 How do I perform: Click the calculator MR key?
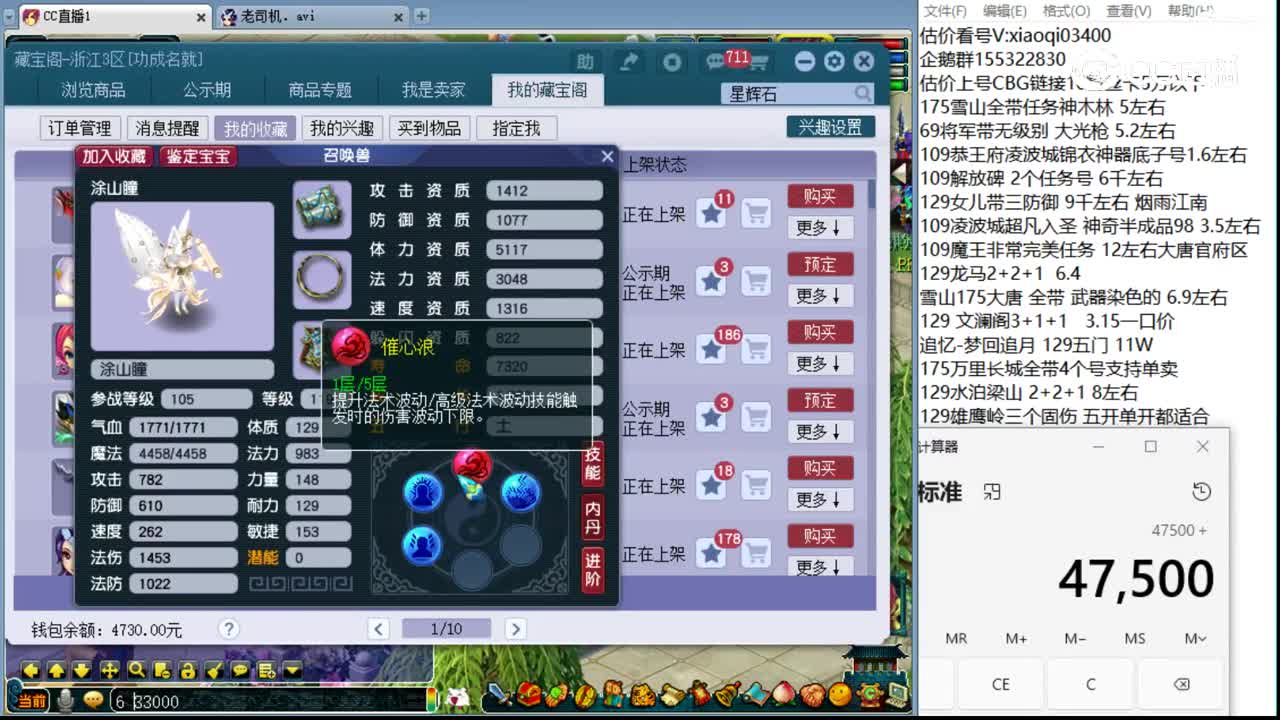(x=956, y=638)
